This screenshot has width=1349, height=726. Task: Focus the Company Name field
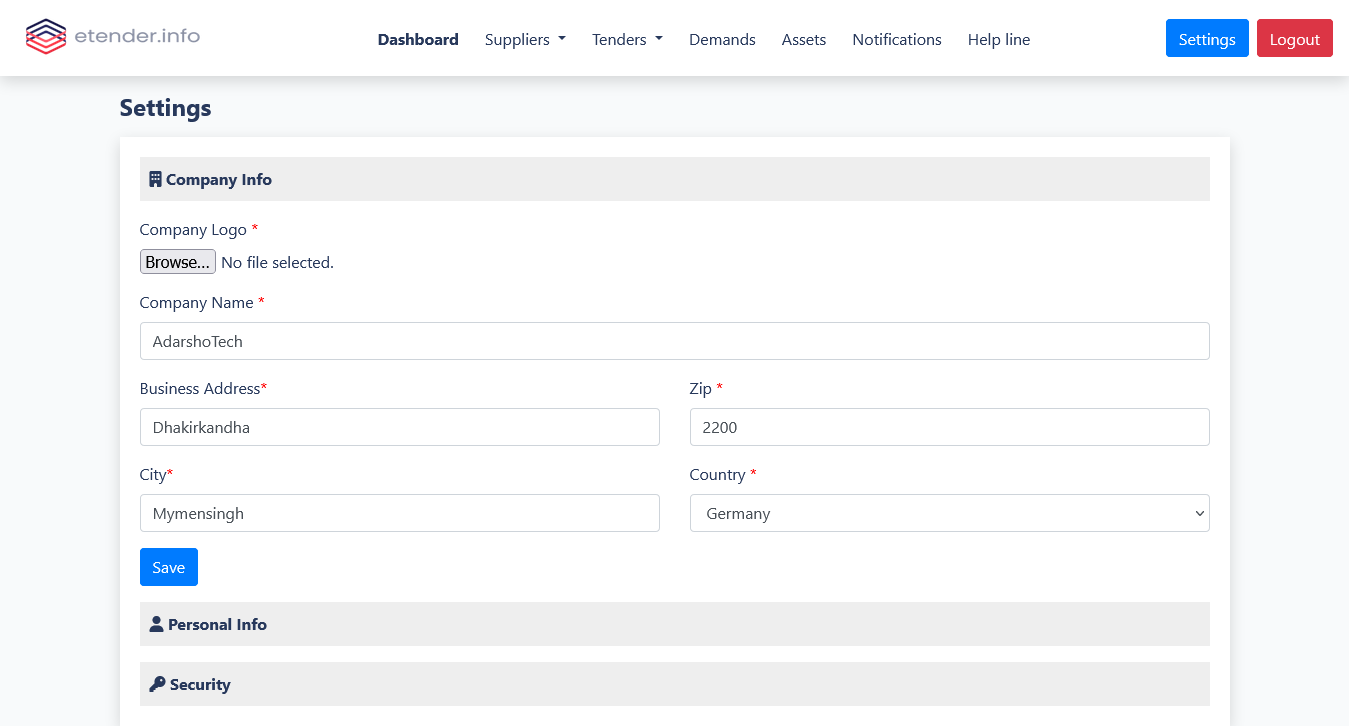[x=674, y=341]
